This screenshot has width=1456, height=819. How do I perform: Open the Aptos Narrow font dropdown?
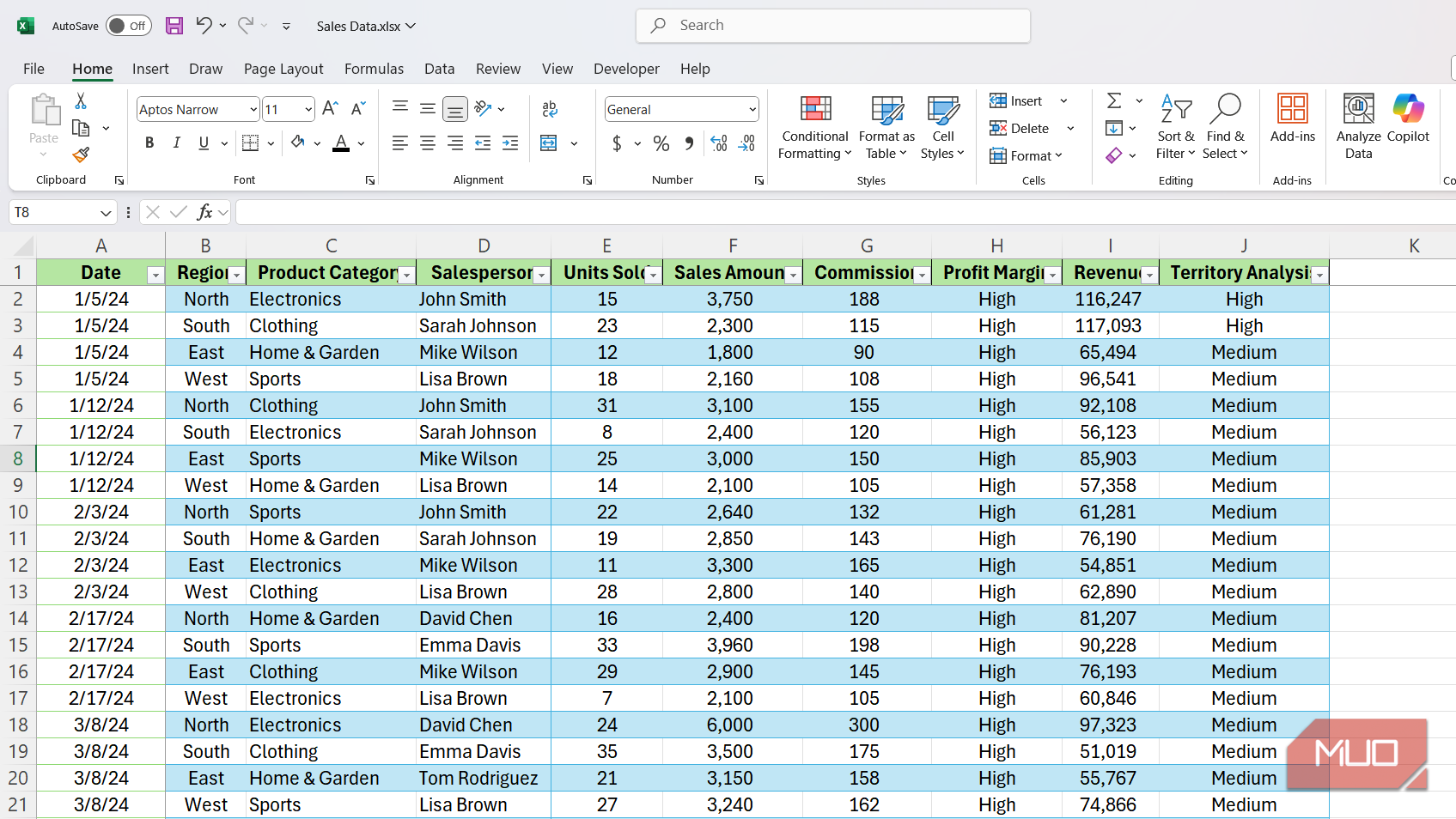coord(253,110)
